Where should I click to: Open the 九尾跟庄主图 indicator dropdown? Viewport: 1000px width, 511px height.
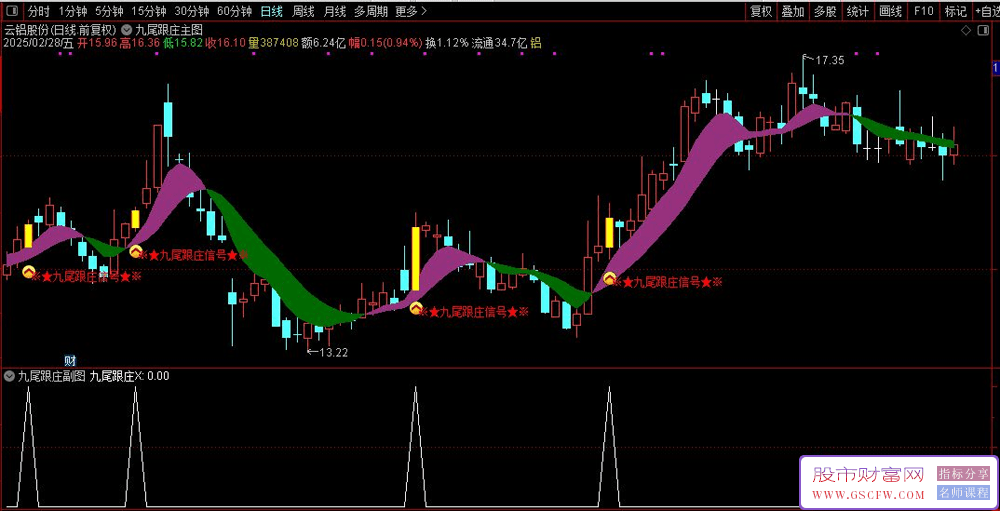point(126,29)
